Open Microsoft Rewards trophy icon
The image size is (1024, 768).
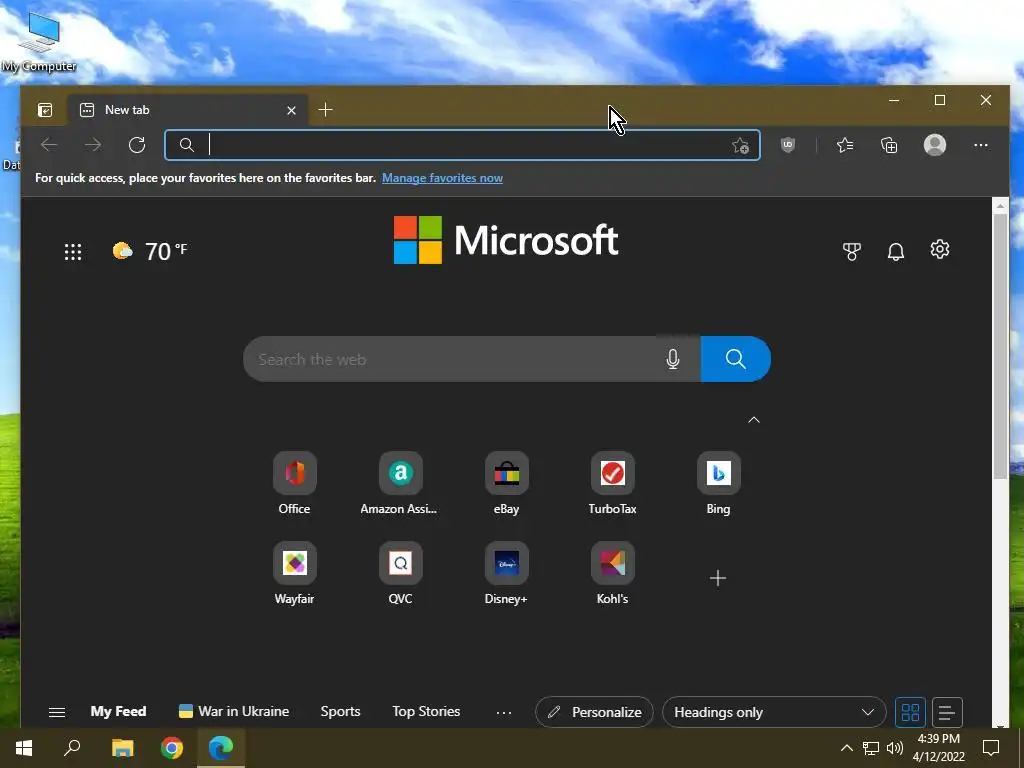[852, 251]
